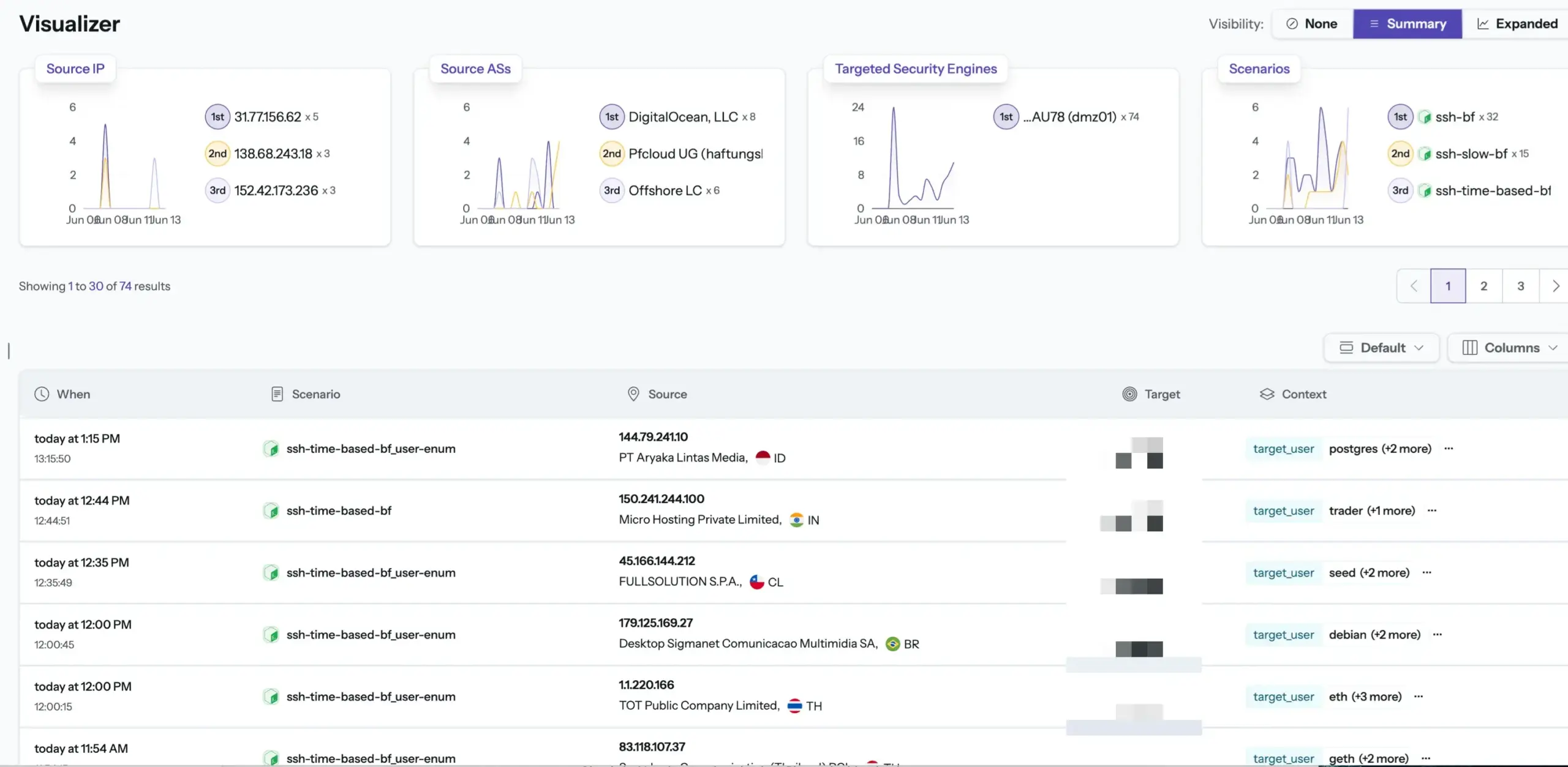Click source IP 150.241.244.100
The height and width of the screenshot is (767, 1568).
pyautogui.click(x=661, y=499)
